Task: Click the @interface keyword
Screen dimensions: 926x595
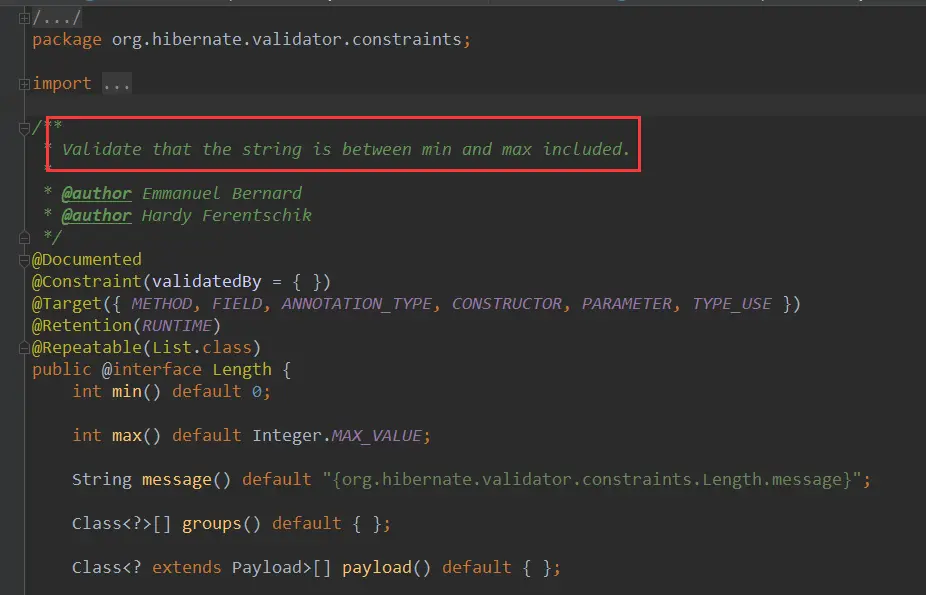Action: click(152, 370)
